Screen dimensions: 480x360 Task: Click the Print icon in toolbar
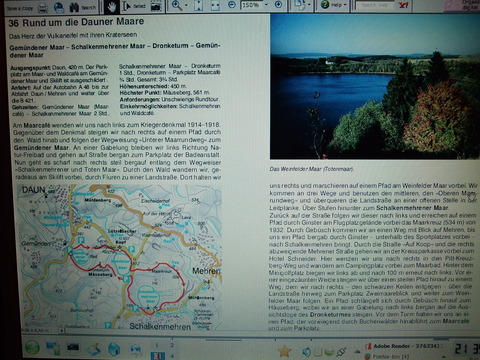click(43, 7)
